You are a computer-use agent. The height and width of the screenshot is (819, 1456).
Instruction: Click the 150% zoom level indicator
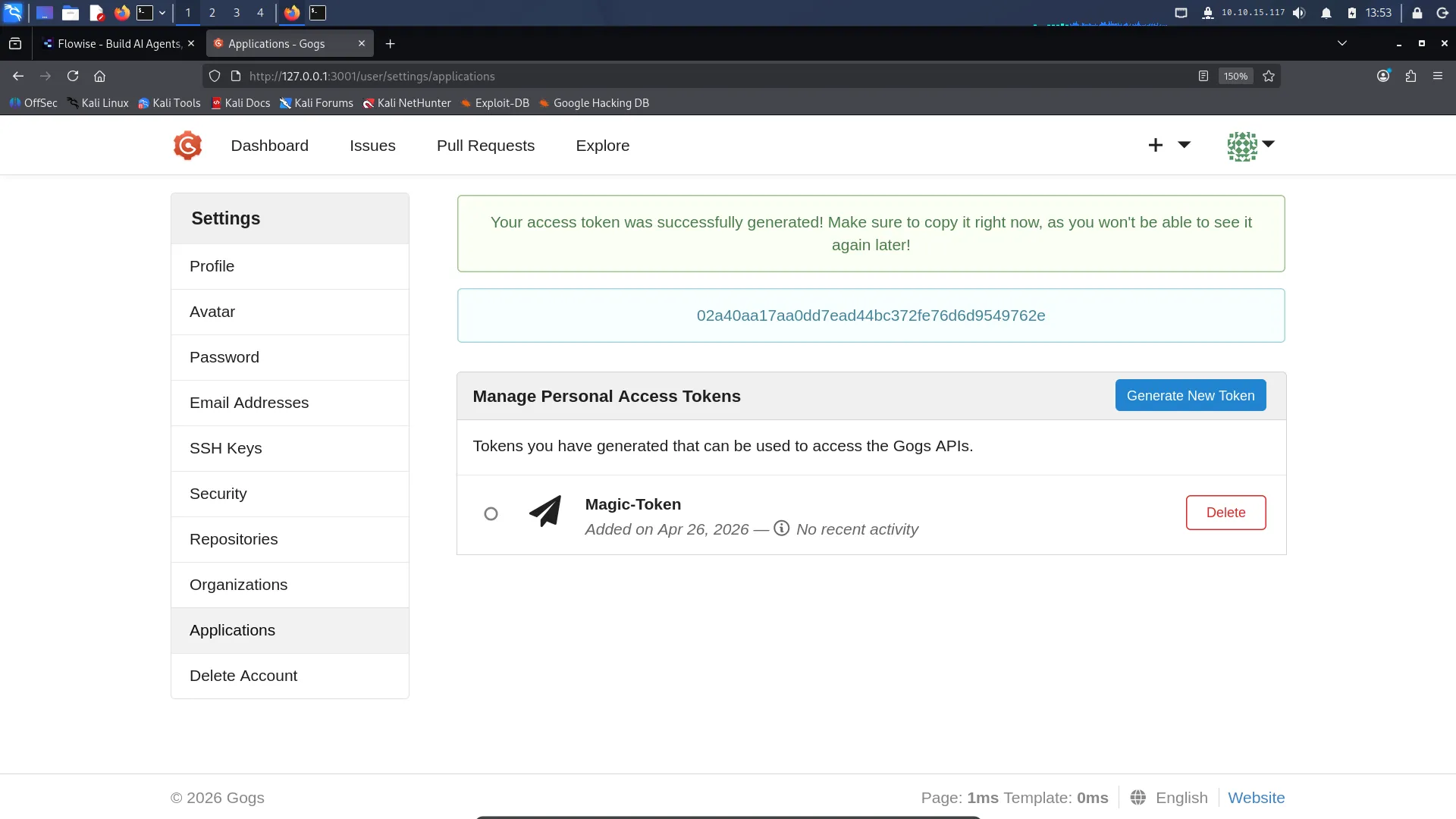[x=1235, y=76]
